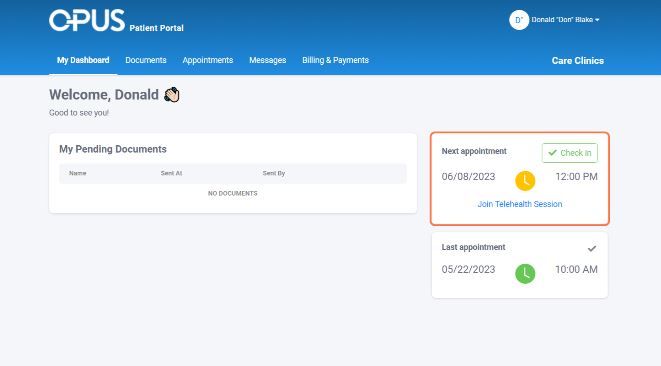
Task: Click the Good to see you! text
Action: pyautogui.click(x=79, y=113)
